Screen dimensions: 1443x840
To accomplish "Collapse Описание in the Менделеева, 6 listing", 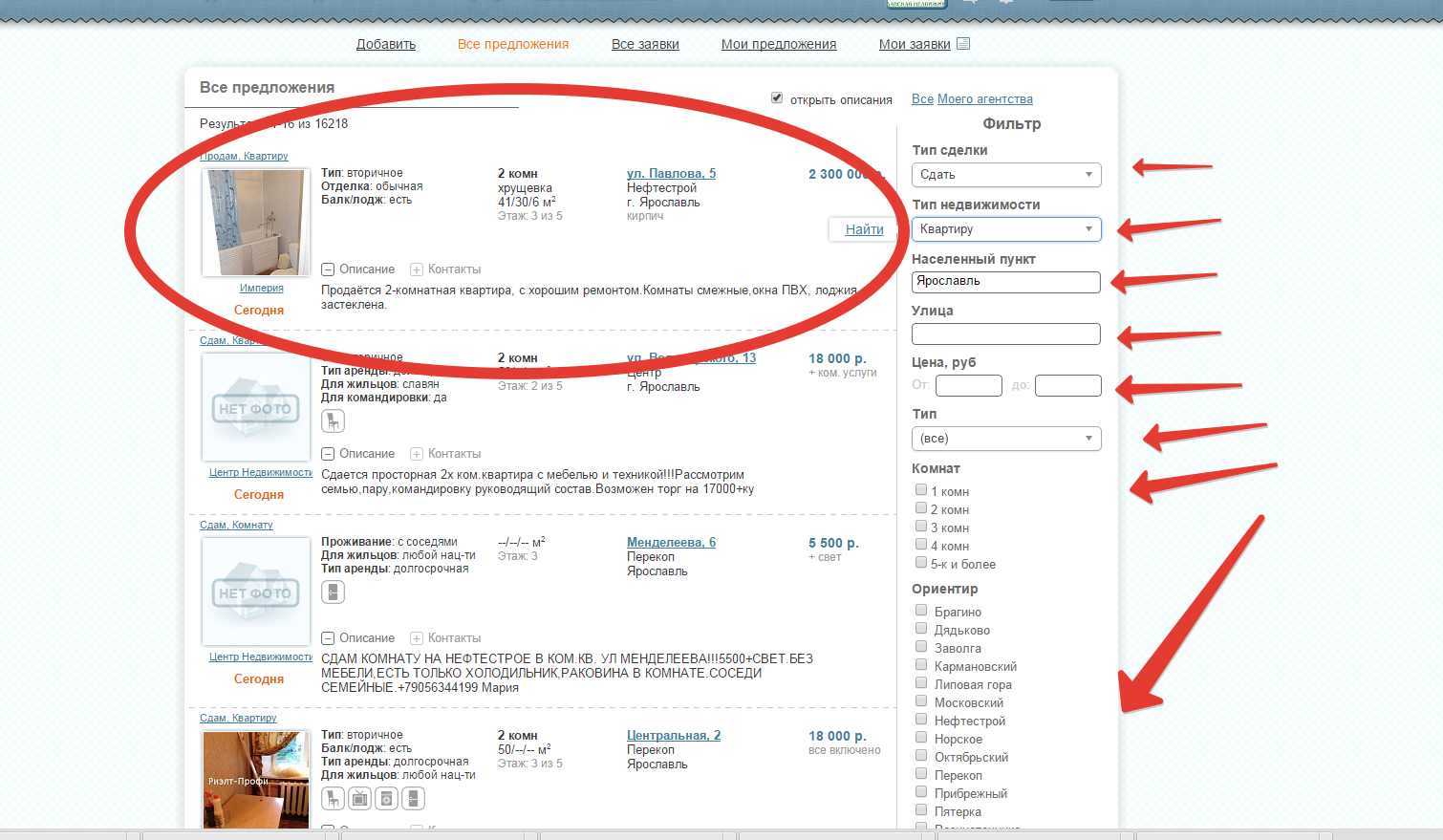I will (x=328, y=638).
